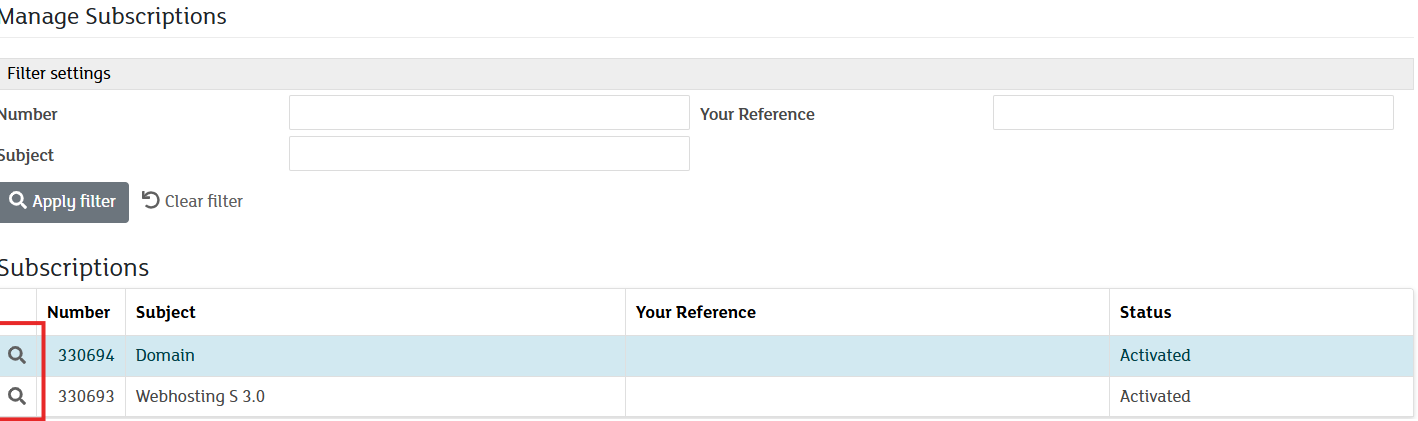Viewport: 1418px width, 421px height.
Task: Sort by the Status column header
Action: [1145, 312]
